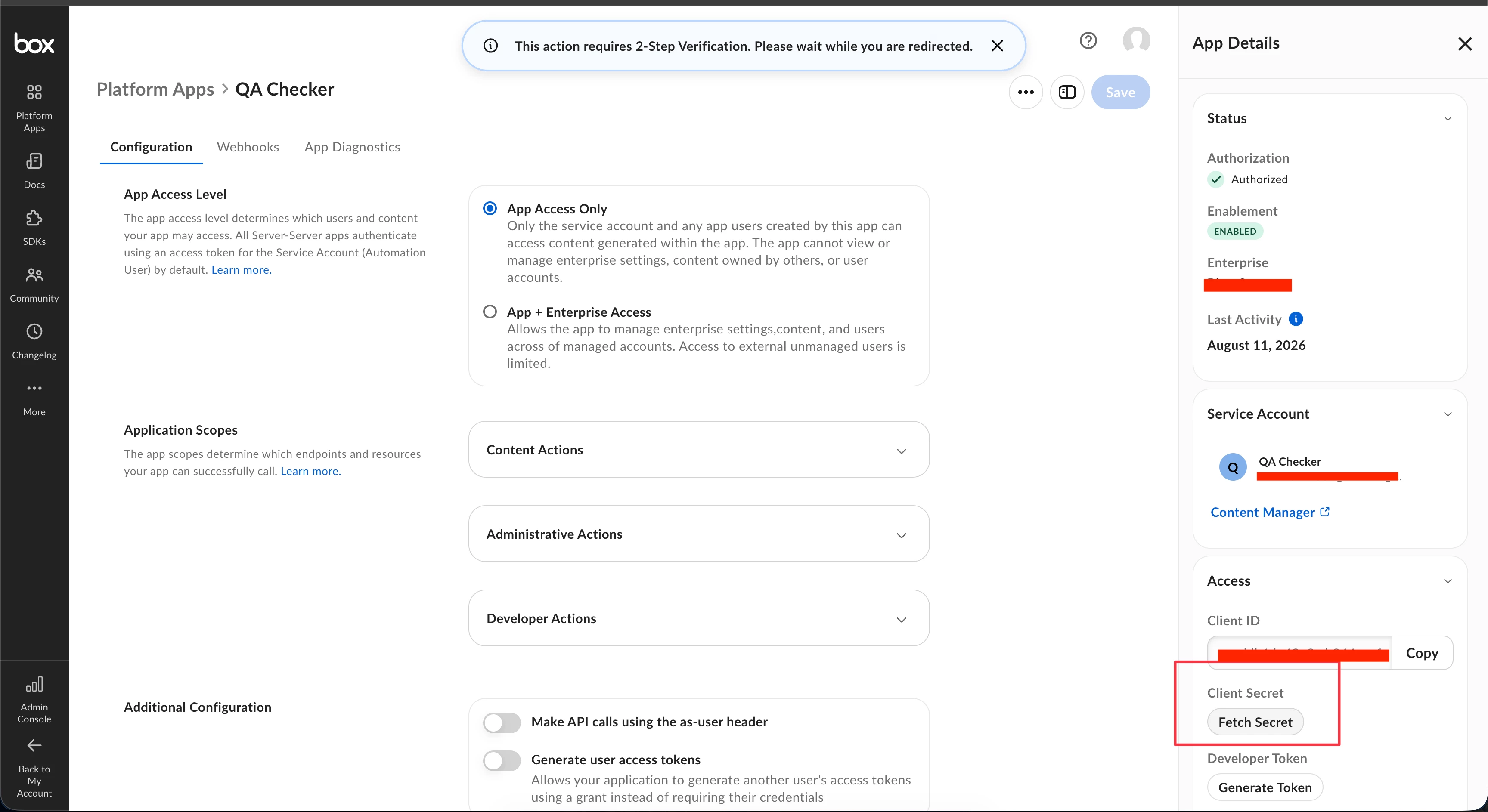This screenshot has height=812, width=1488.
Task: Click the green Authorized checkmark icon
Action: [x=1215, y=179]
